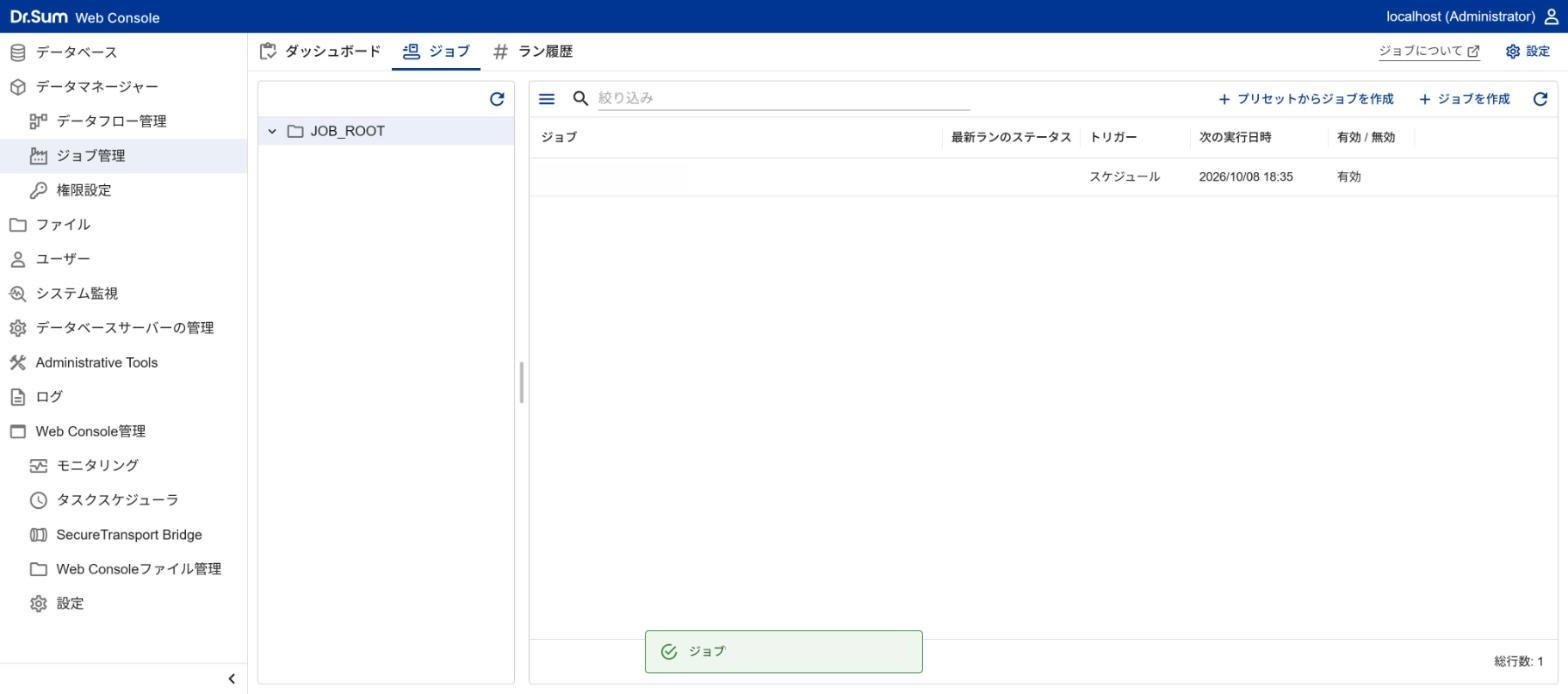1568x694 pixels.
Task: Open モニタリング in the sidebar
Action: [x=123, y=466]
